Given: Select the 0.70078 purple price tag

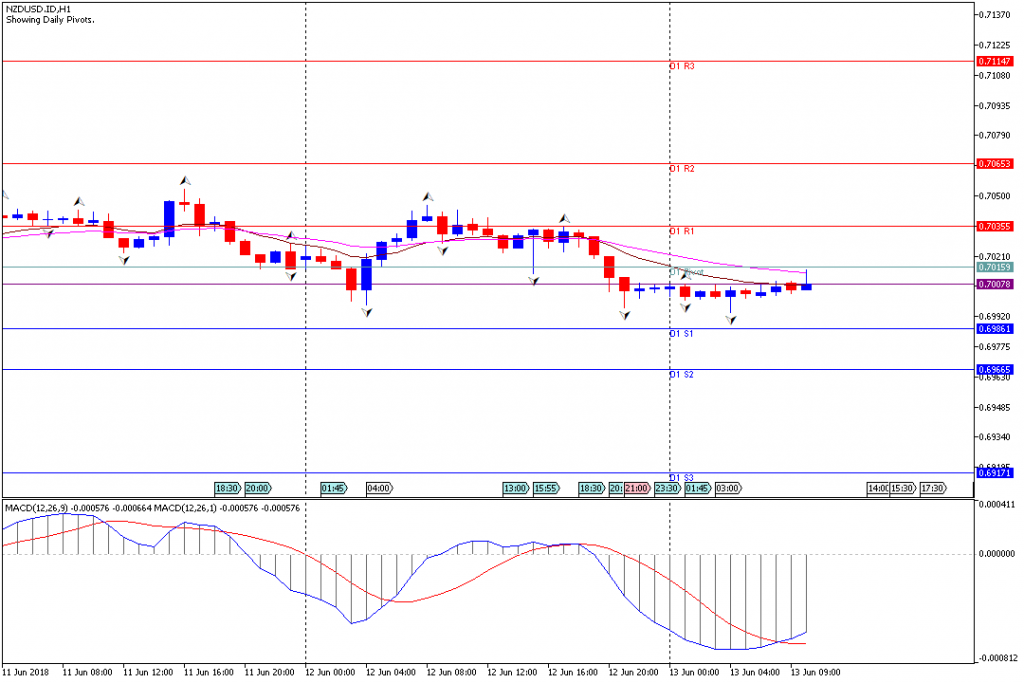Looking at the screenshot, I should 997,285.
